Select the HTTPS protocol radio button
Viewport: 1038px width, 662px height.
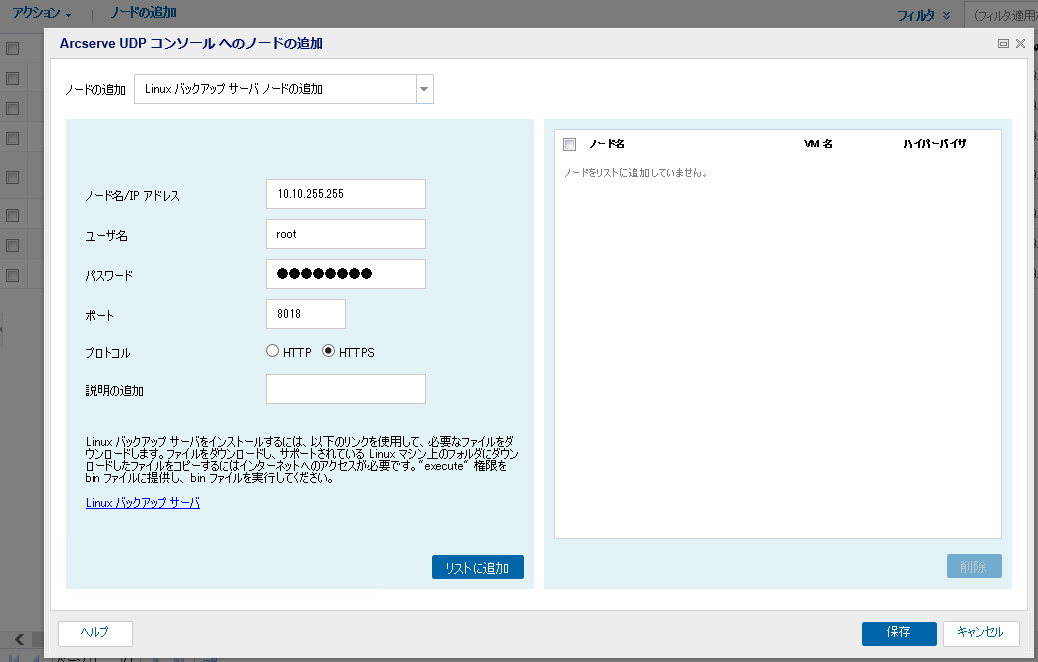[x=328, y=352]
